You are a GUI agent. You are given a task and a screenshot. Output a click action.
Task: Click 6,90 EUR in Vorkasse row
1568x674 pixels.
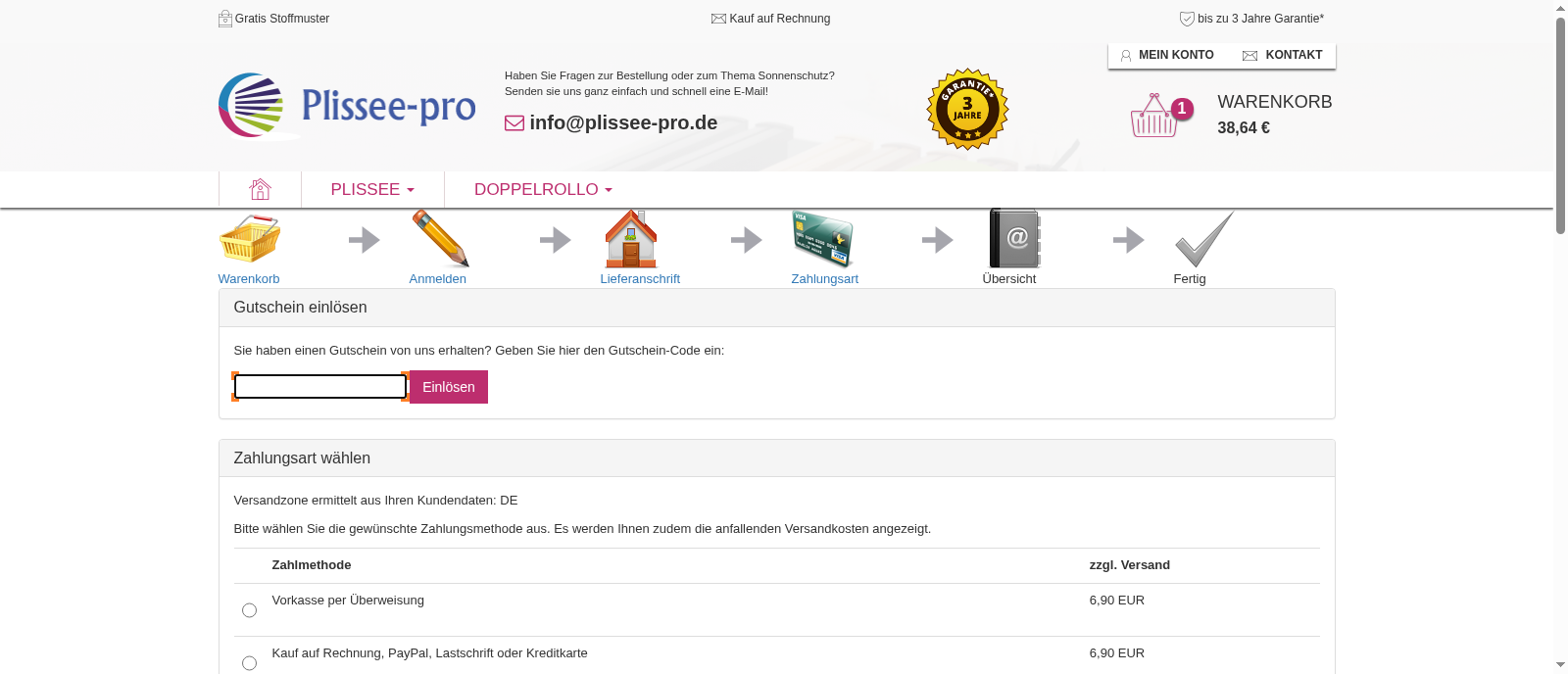1117,601
